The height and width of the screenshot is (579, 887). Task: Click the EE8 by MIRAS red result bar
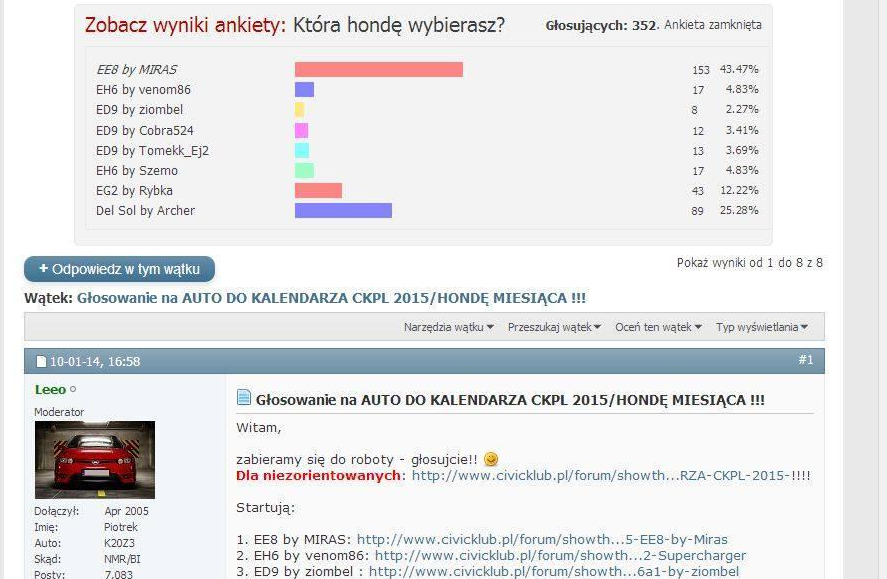pos(378,69)
